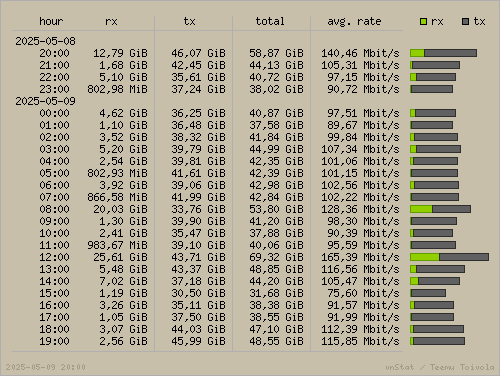This screenshot has height=376, width=500.
Task: Click tx value 30,50 GiB
Action: [x=198, y=293]
